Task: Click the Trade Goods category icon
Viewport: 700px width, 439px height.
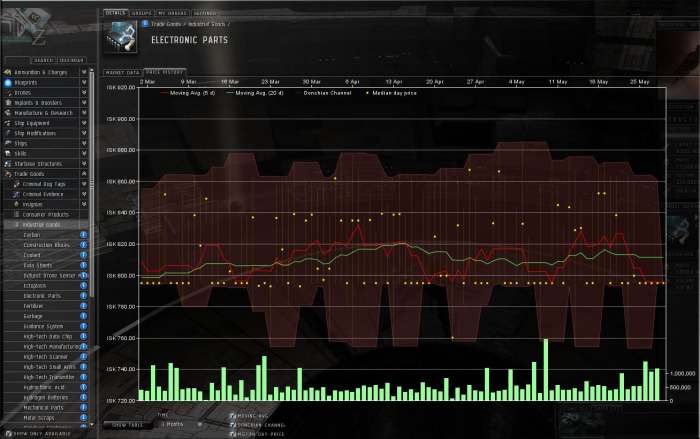Action: pos(8,174)
